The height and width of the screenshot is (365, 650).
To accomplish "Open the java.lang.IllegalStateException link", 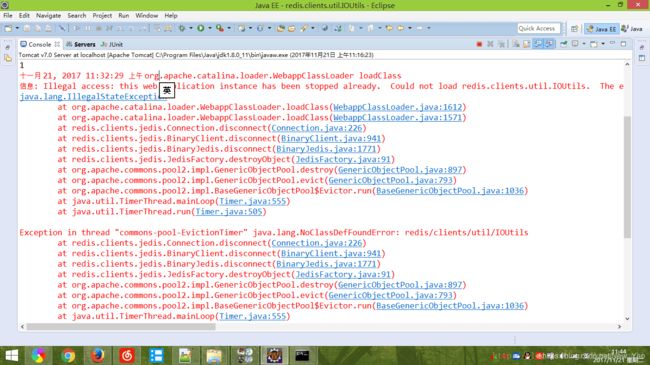I will click(x=93, y=97).
